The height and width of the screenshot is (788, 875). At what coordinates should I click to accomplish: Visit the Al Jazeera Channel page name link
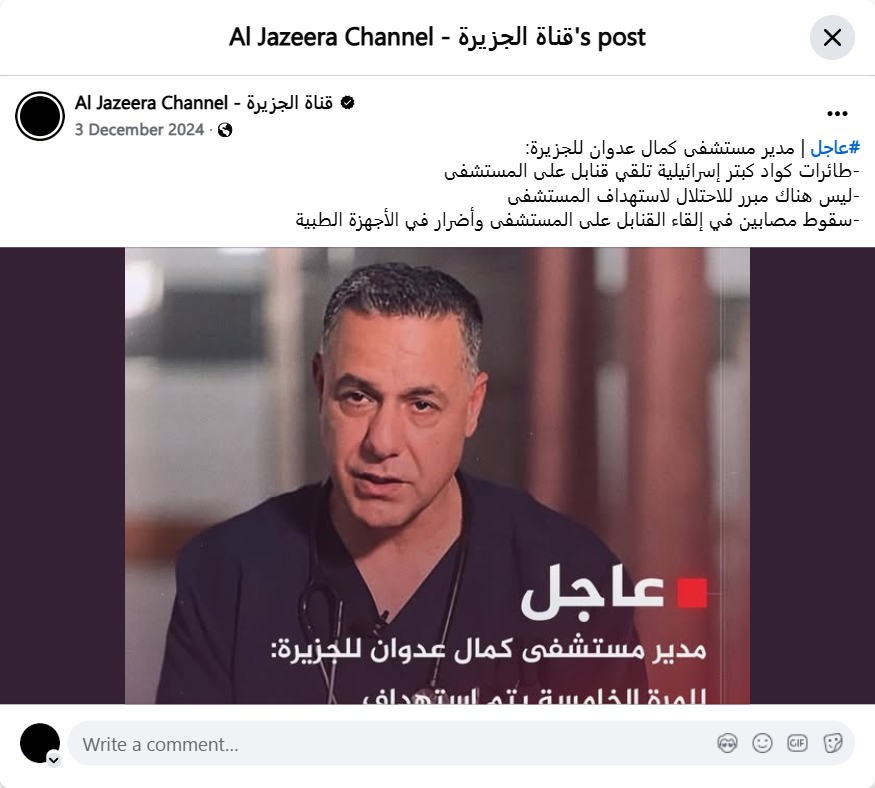point(204,103)
